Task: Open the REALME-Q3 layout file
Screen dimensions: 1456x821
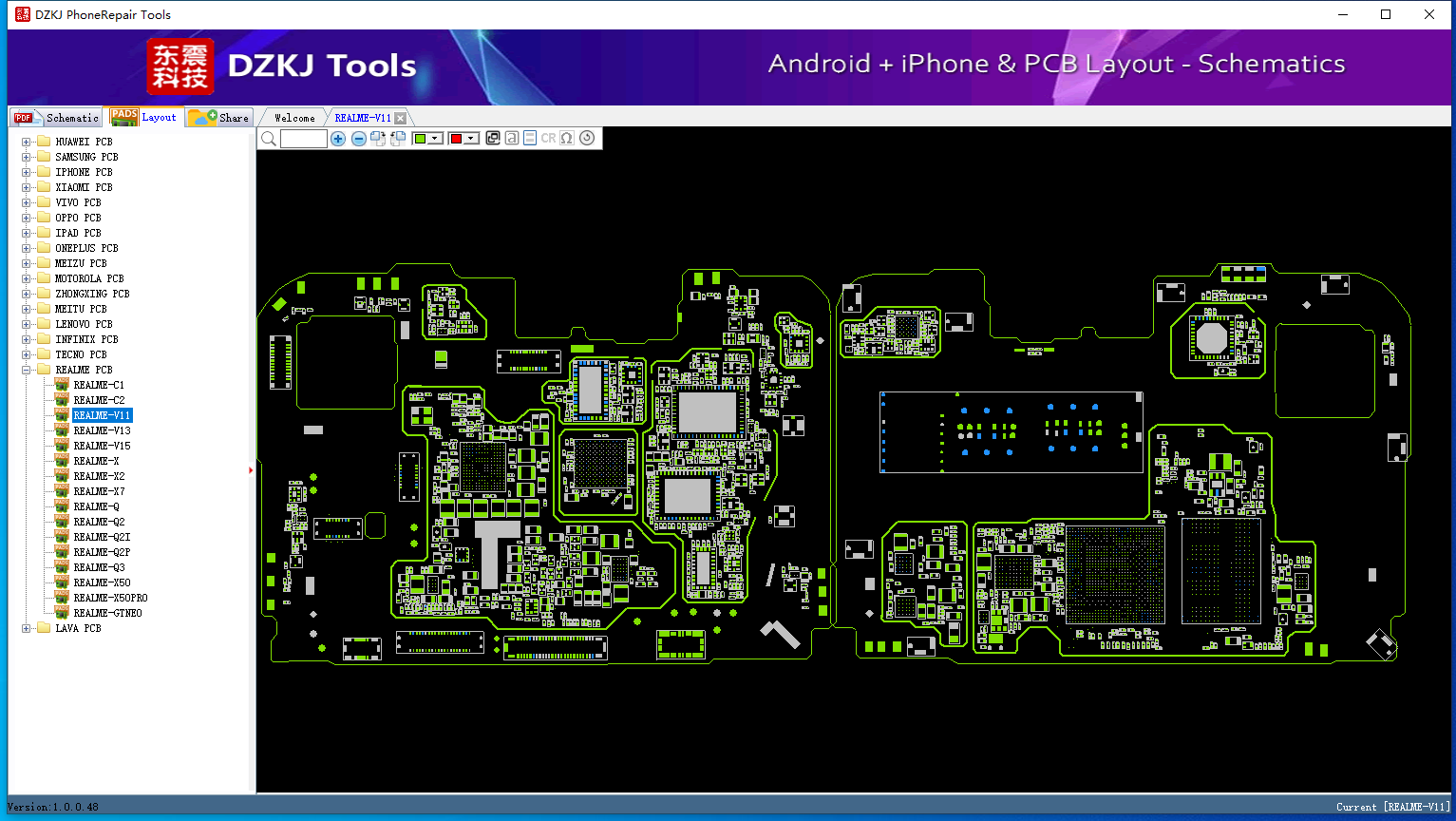Action: coord(99,567)
